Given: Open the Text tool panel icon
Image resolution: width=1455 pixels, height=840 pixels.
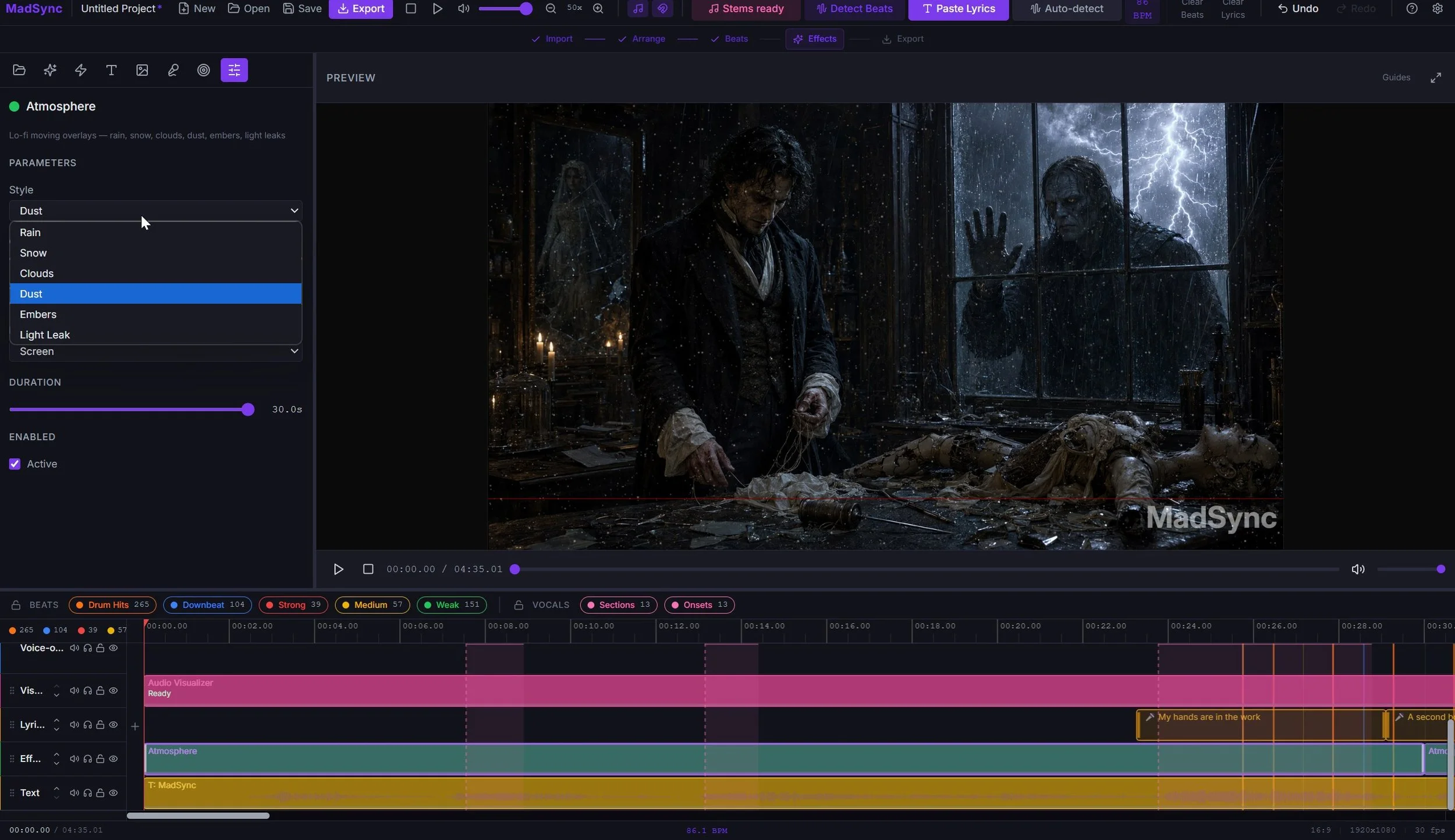Looking at the screenshot, I should point(111,70).
